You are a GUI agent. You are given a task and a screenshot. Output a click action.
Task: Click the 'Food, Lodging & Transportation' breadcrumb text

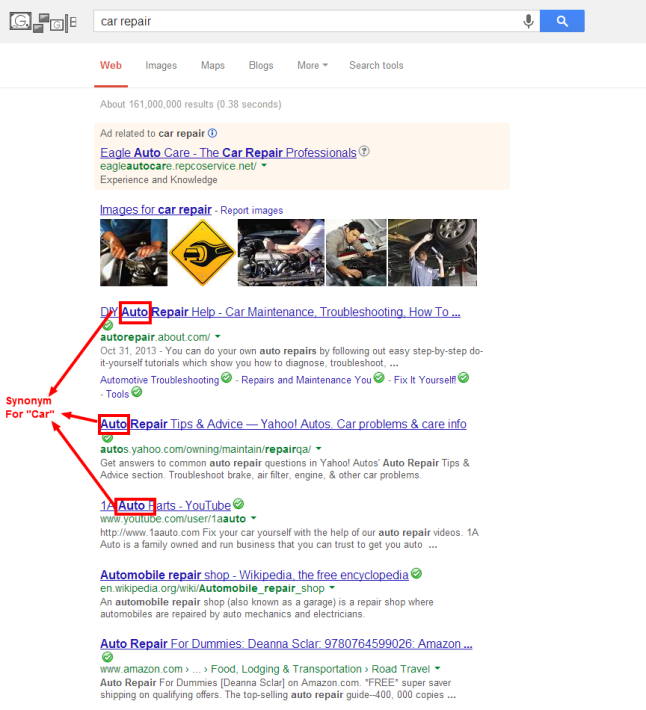286,669
